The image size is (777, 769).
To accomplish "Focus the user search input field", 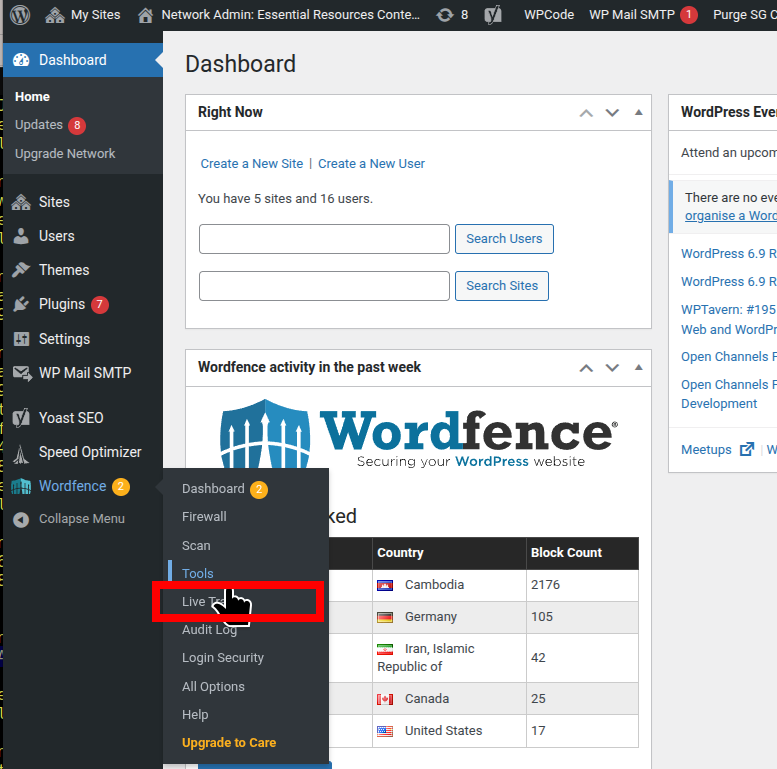I will click(x=324, y=239).
